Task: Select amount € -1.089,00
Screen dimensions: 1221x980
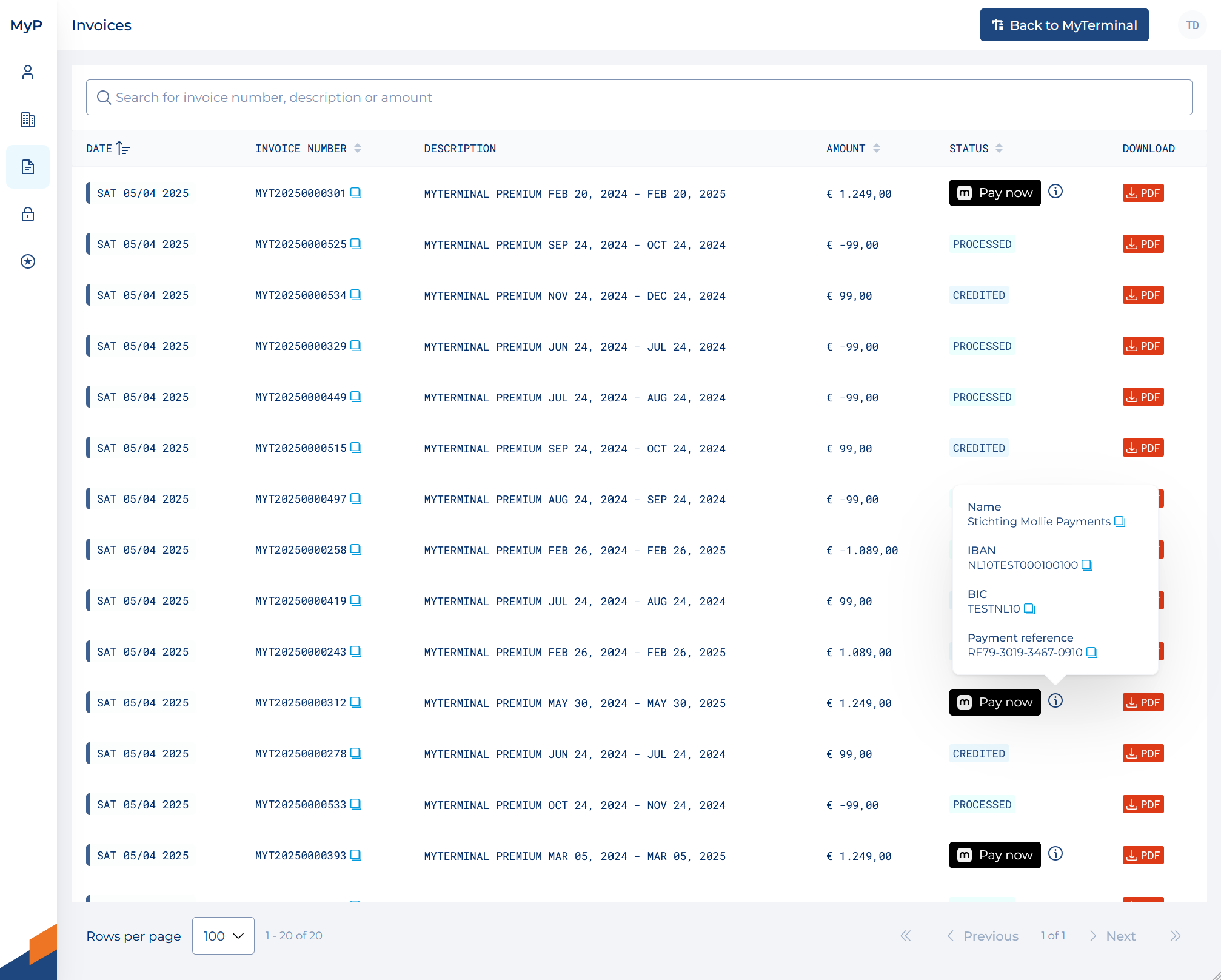Action: 862,551
